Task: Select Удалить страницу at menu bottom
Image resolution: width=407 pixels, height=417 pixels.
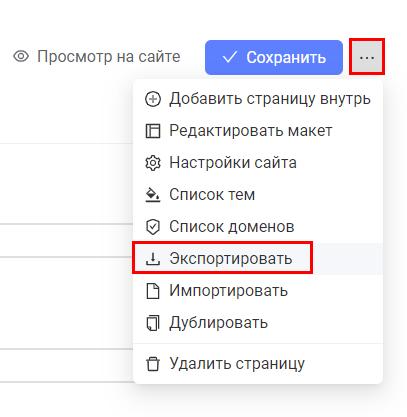Action: click(258, 364)
